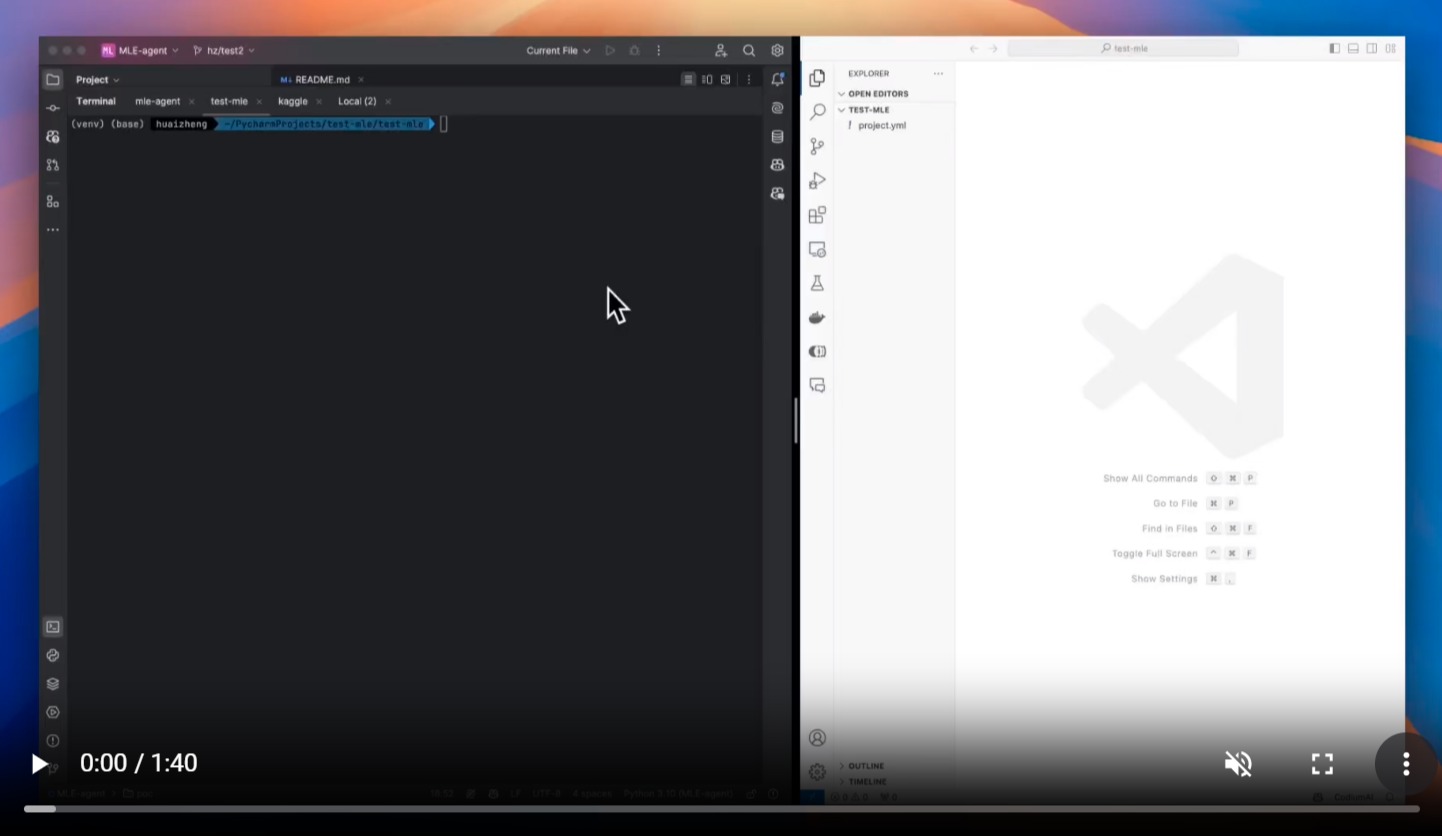Open Current File run configuration dropdown

[x=558, y=51]
